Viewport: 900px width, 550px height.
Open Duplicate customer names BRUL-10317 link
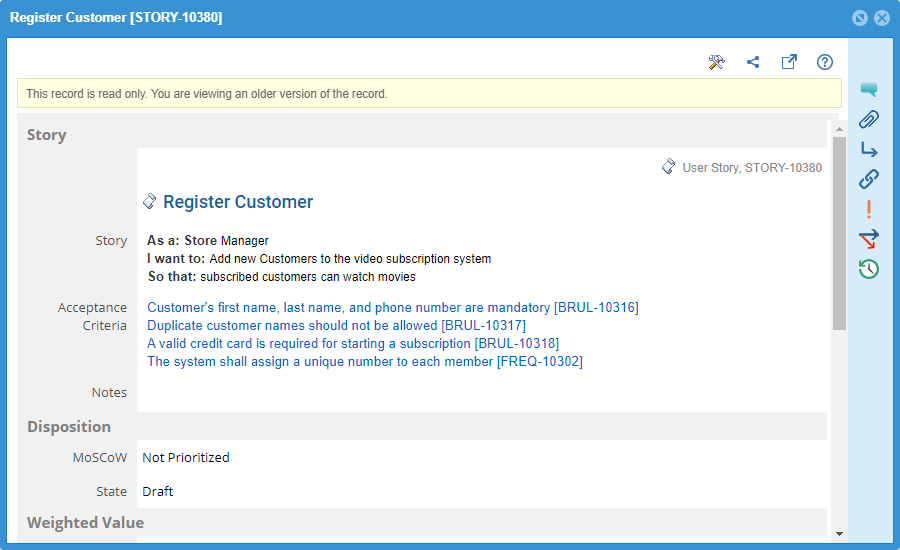coord(336,326)
